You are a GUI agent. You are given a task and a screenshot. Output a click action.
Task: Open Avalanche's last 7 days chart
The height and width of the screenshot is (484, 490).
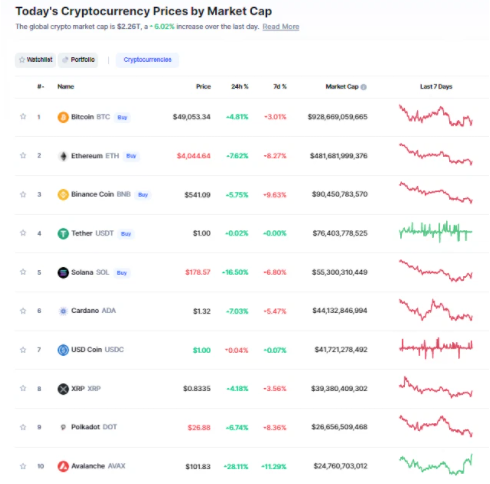click(x=436, y=464)
